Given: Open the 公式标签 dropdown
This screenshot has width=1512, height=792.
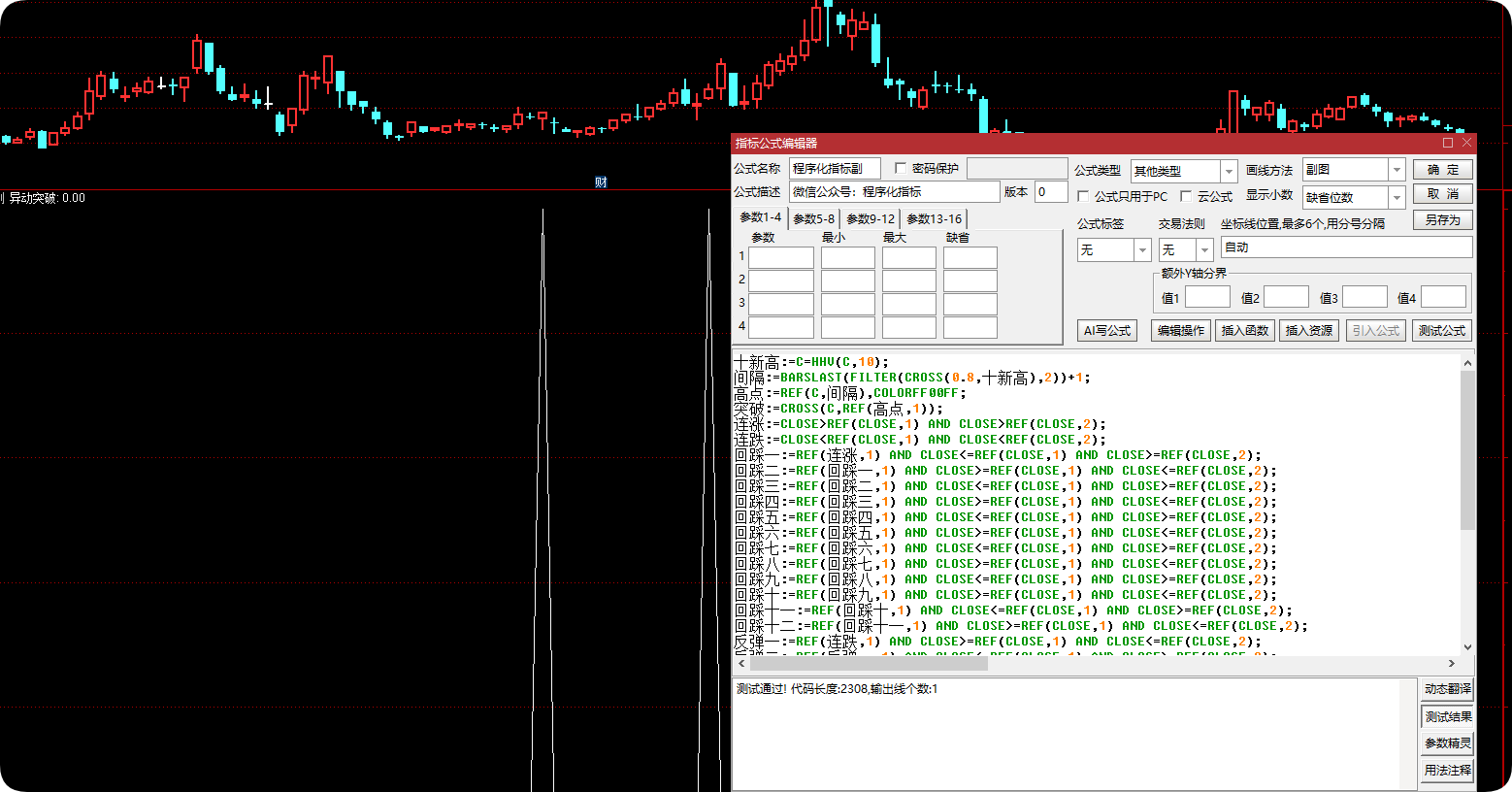Looking at the screenshot, I should 1142,249.
